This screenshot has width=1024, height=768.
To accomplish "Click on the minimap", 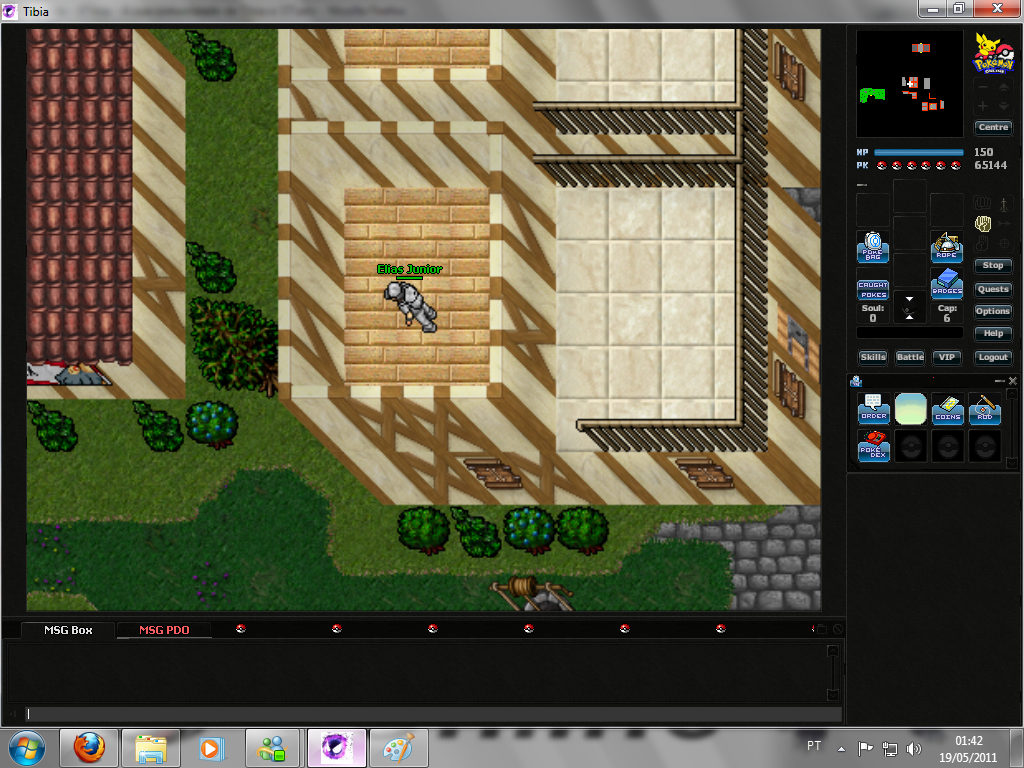I will point(909,84).
